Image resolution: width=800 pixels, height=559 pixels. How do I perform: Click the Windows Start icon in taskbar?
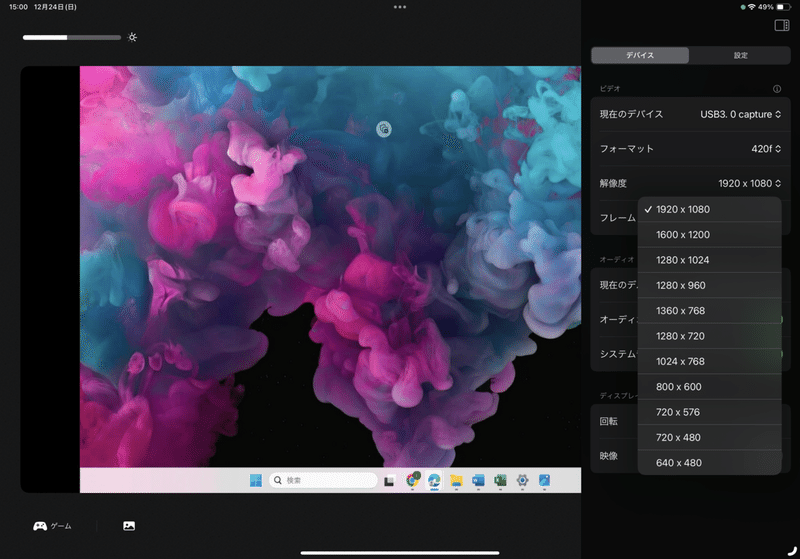pos(256,480)
